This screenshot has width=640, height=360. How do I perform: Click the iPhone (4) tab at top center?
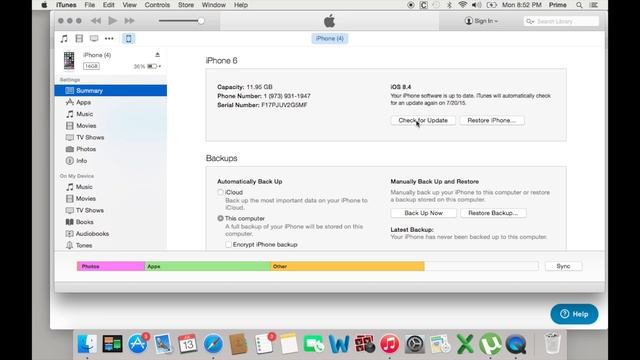[330, 38]
